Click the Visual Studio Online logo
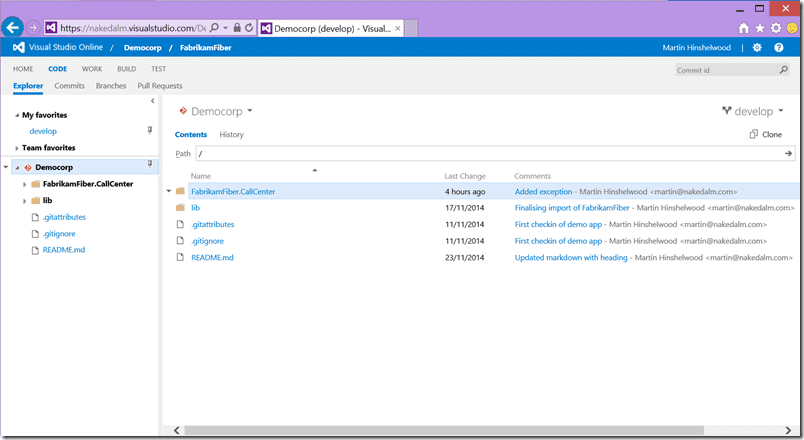804x440 pixels. [x=18, y=47]
